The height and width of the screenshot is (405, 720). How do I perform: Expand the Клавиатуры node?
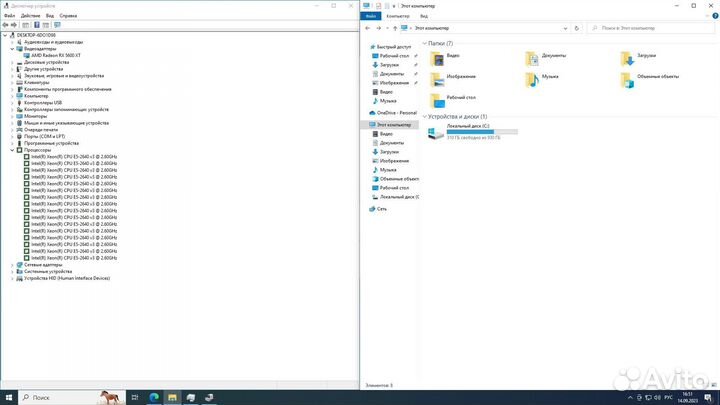click(12, 82)
